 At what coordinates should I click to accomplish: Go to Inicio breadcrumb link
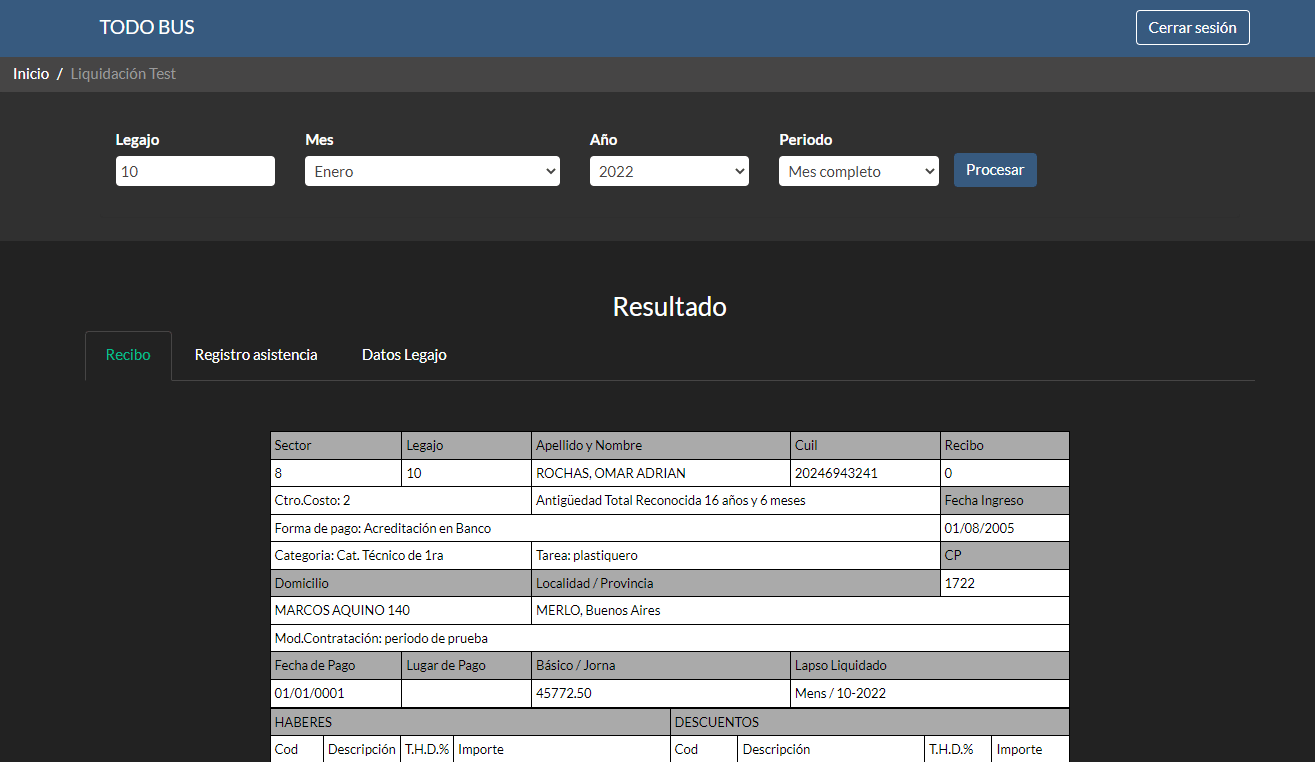point(31,74)
